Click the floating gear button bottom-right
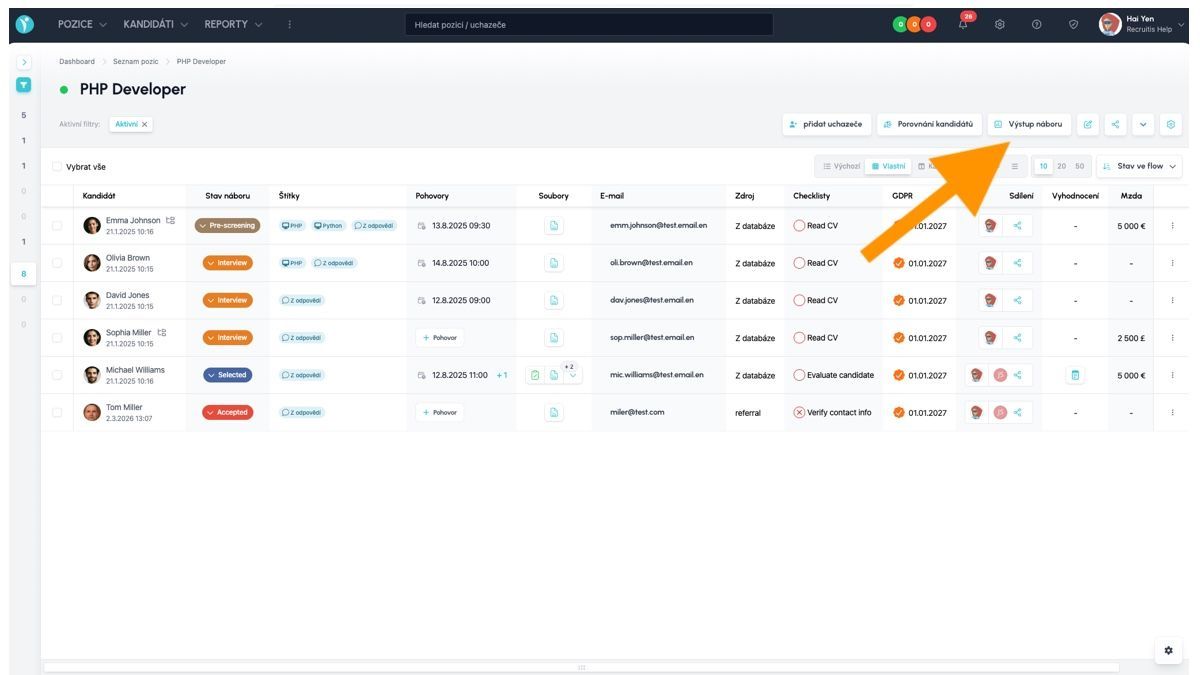 point(1167,650)
